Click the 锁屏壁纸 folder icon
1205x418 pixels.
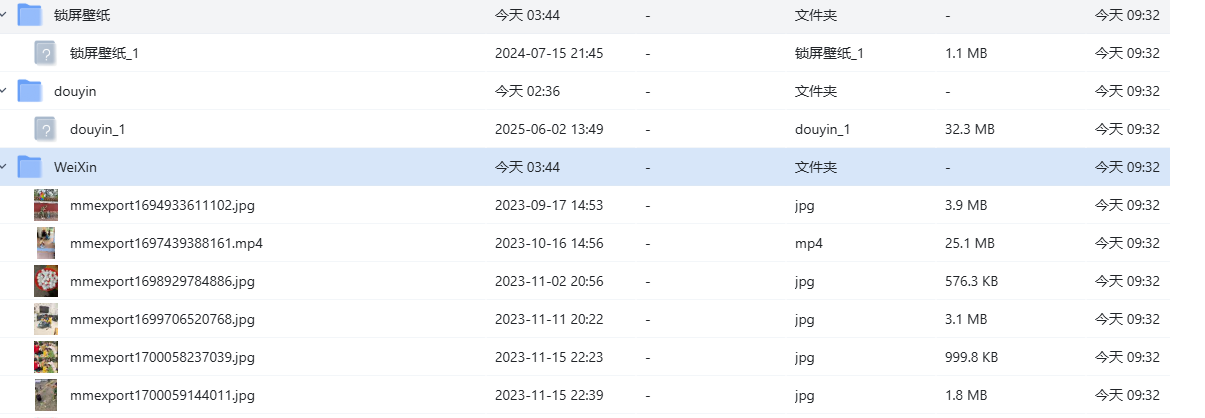(x=29, y=15)
